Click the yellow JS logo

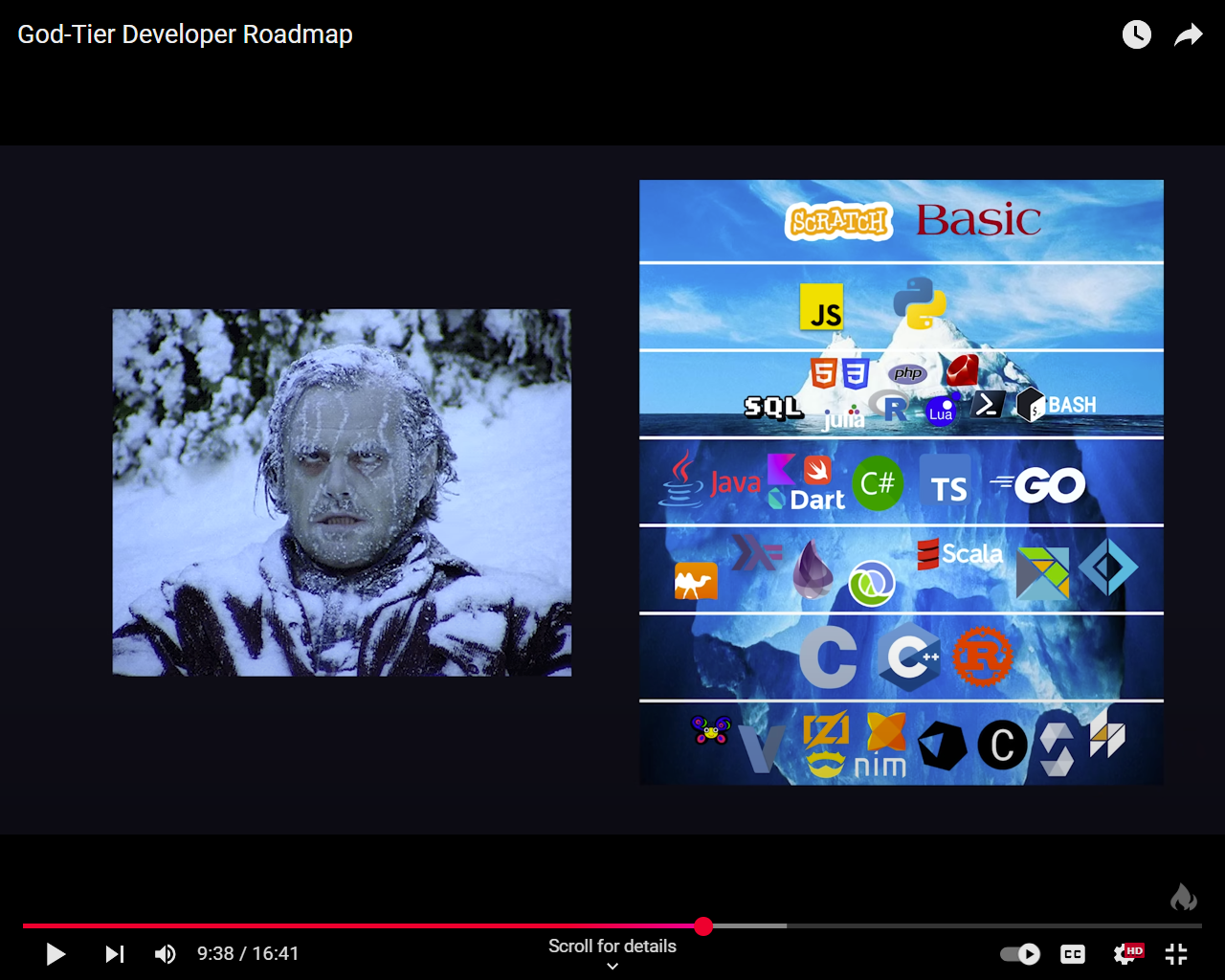tap(822, 306)
